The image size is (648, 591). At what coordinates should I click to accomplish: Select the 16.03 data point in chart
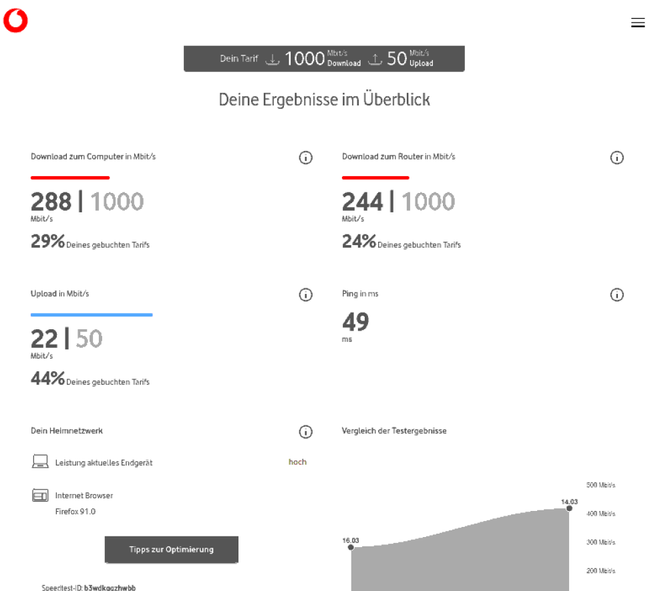(x=351, y=547)
